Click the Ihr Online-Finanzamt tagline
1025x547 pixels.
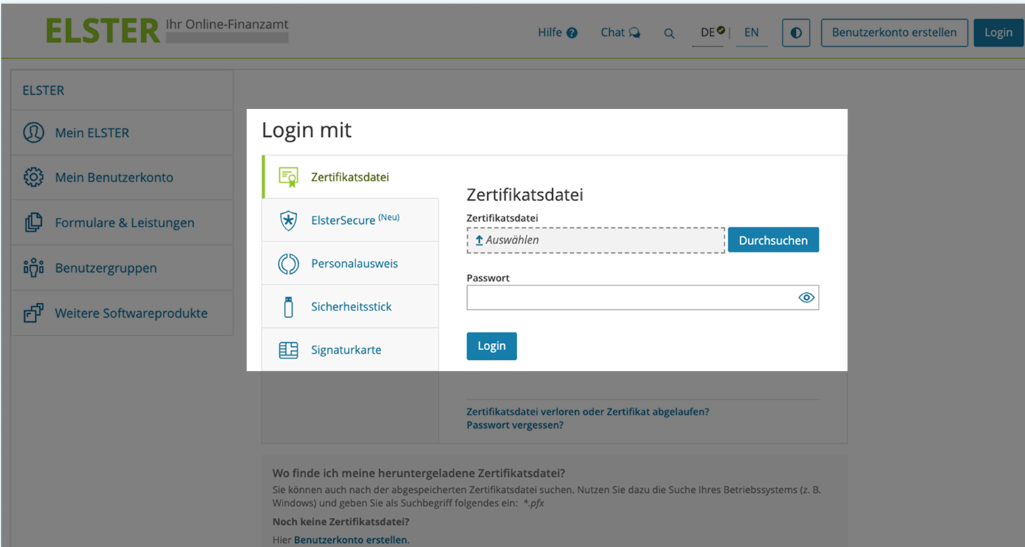point(227,24)
